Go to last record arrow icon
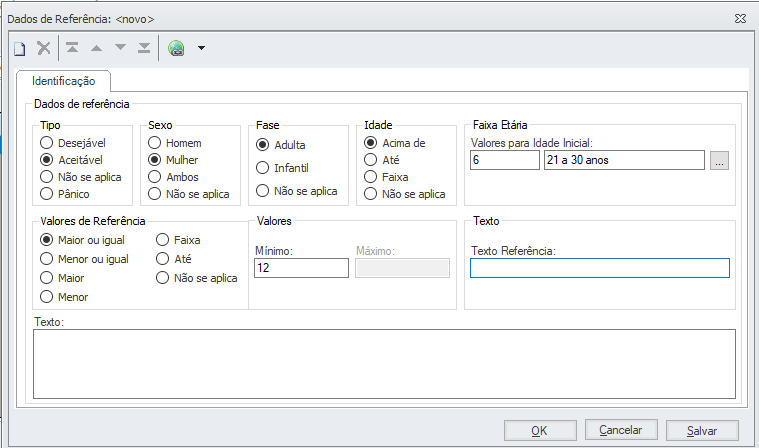This screenshot has width=759, height=448. (x=144, y=47)
